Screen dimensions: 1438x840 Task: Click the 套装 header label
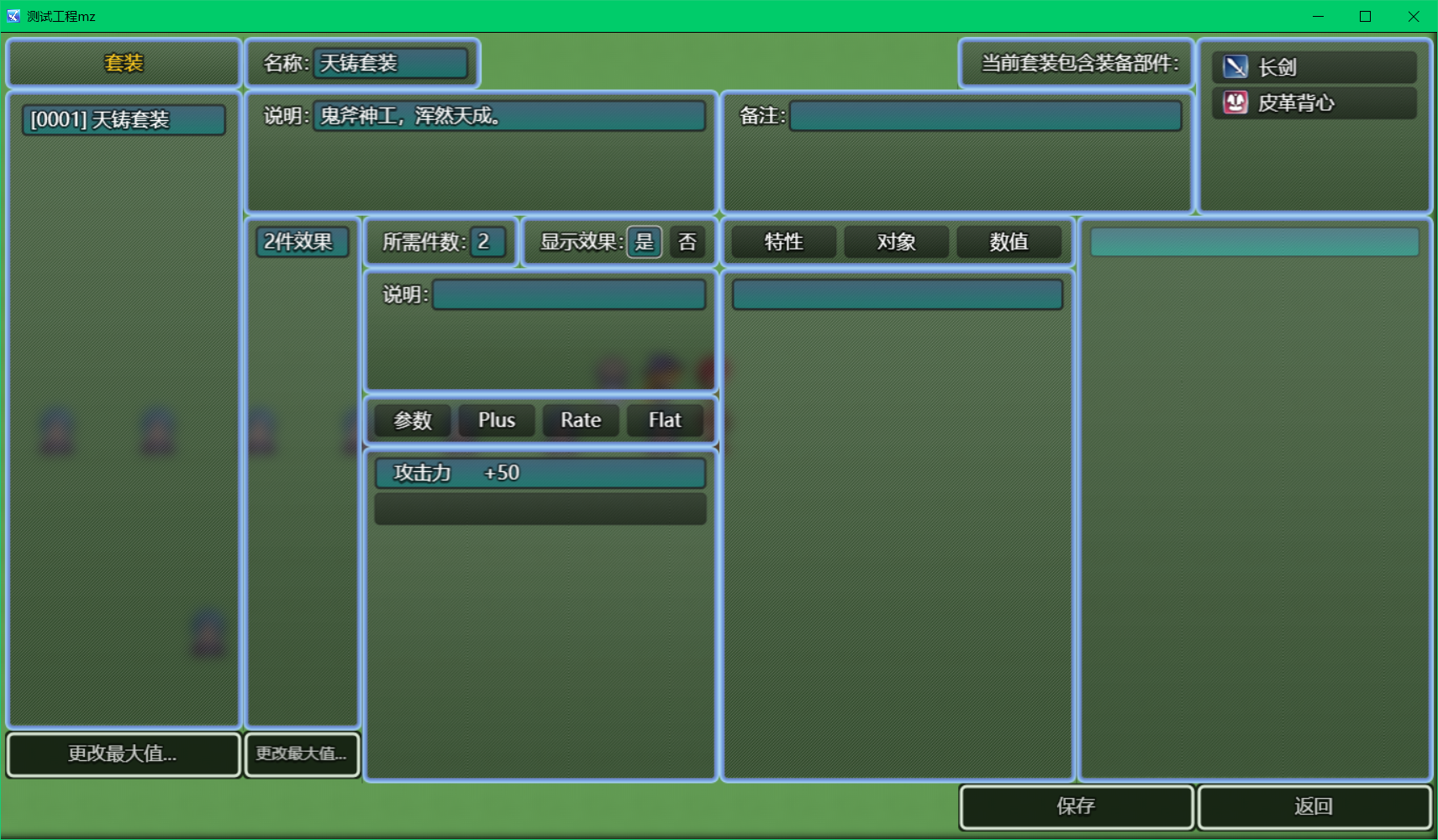pos(124,63)
